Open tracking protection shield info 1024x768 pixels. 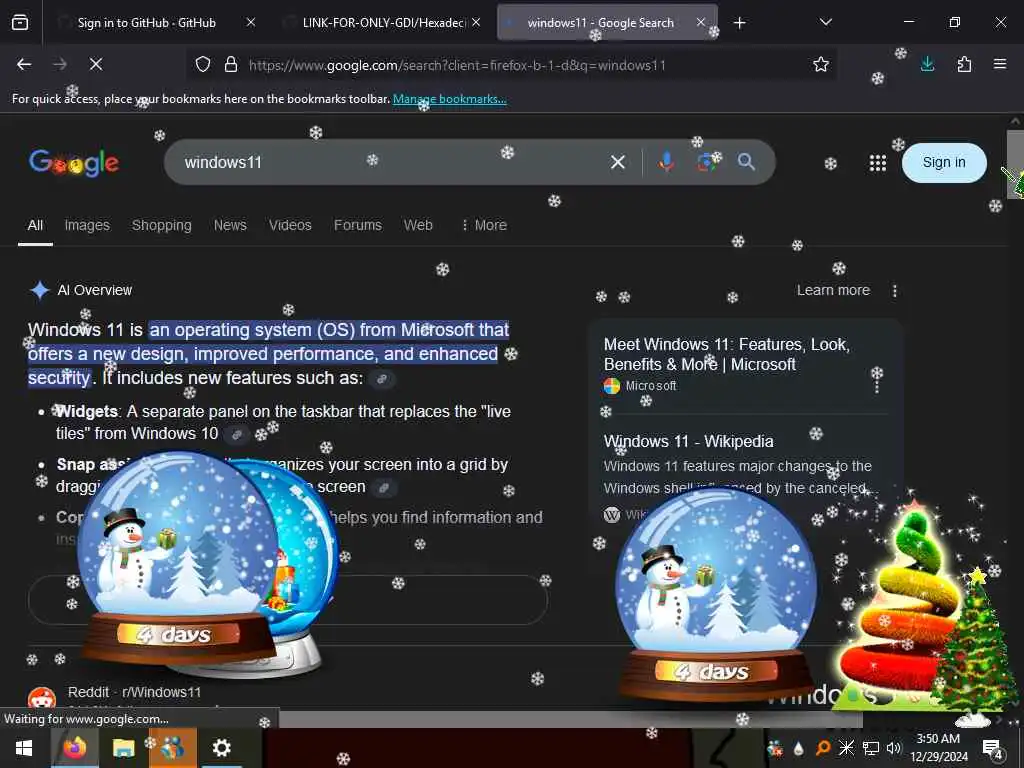coord(203,65)
